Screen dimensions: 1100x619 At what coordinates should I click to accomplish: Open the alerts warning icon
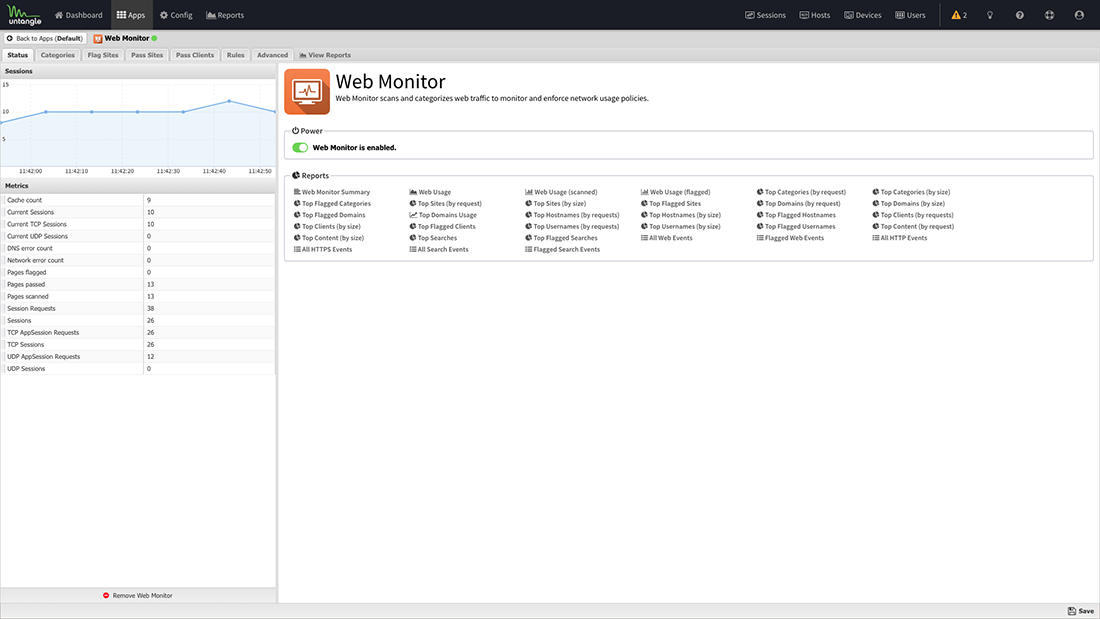click(x=959, y=15)
